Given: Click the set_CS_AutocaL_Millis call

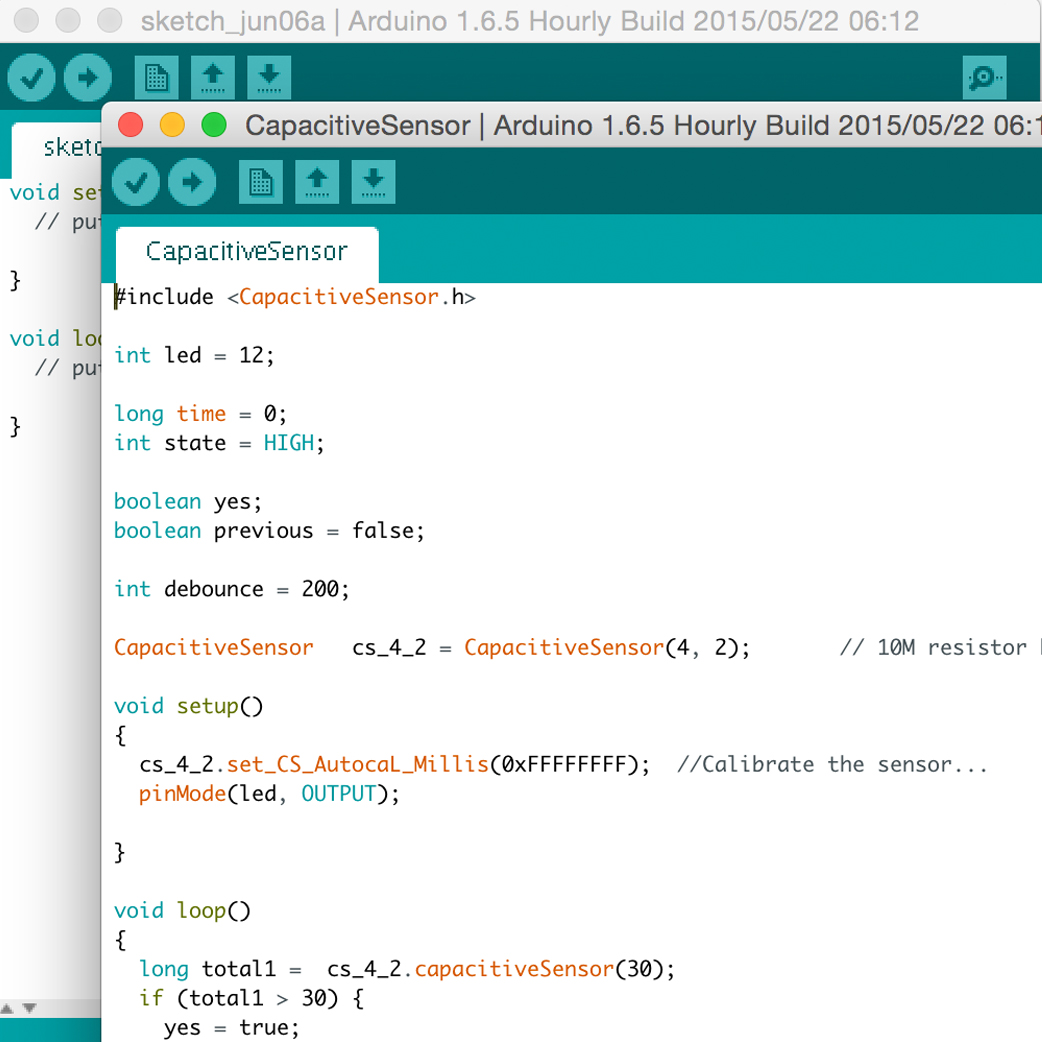Looking at the screenshot, I should tap(358, 764).
